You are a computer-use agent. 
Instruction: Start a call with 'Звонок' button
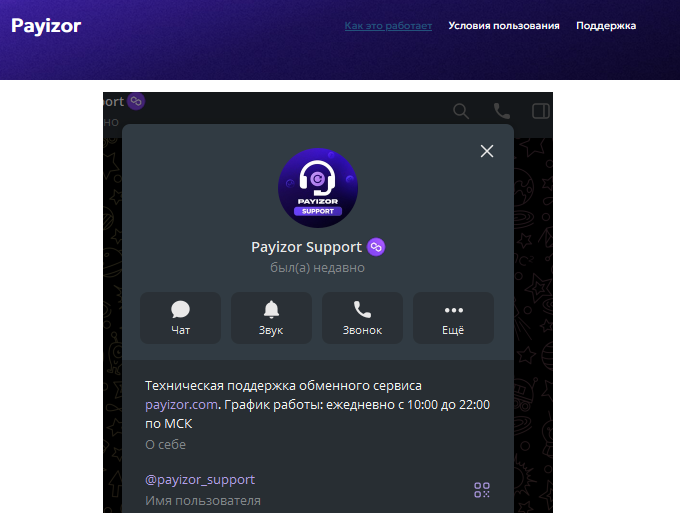363,318
